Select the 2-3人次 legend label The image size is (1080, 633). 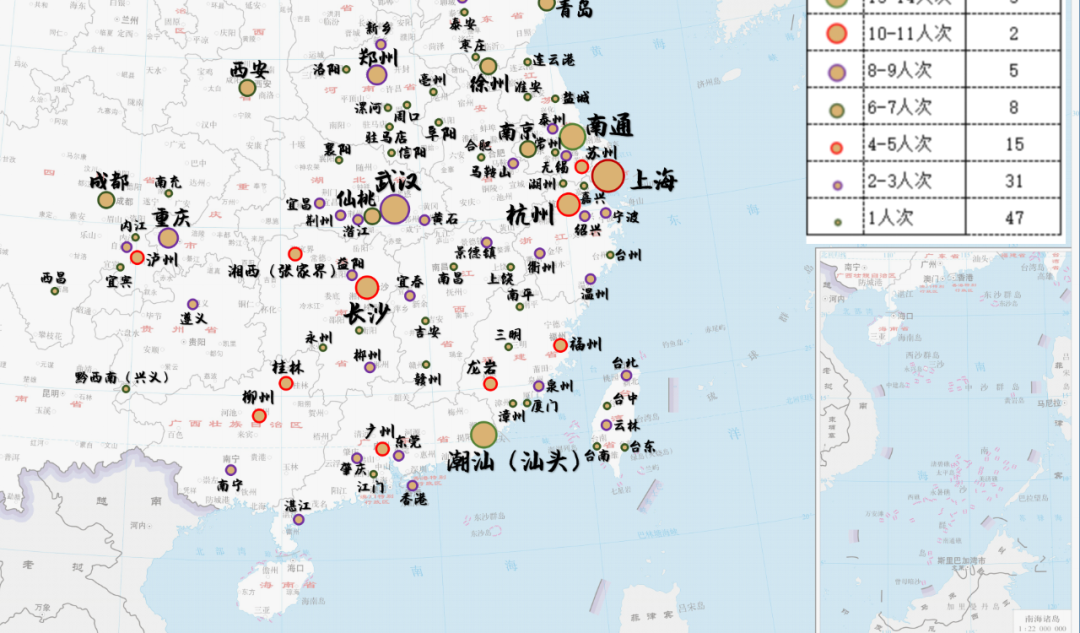point(900,181)
